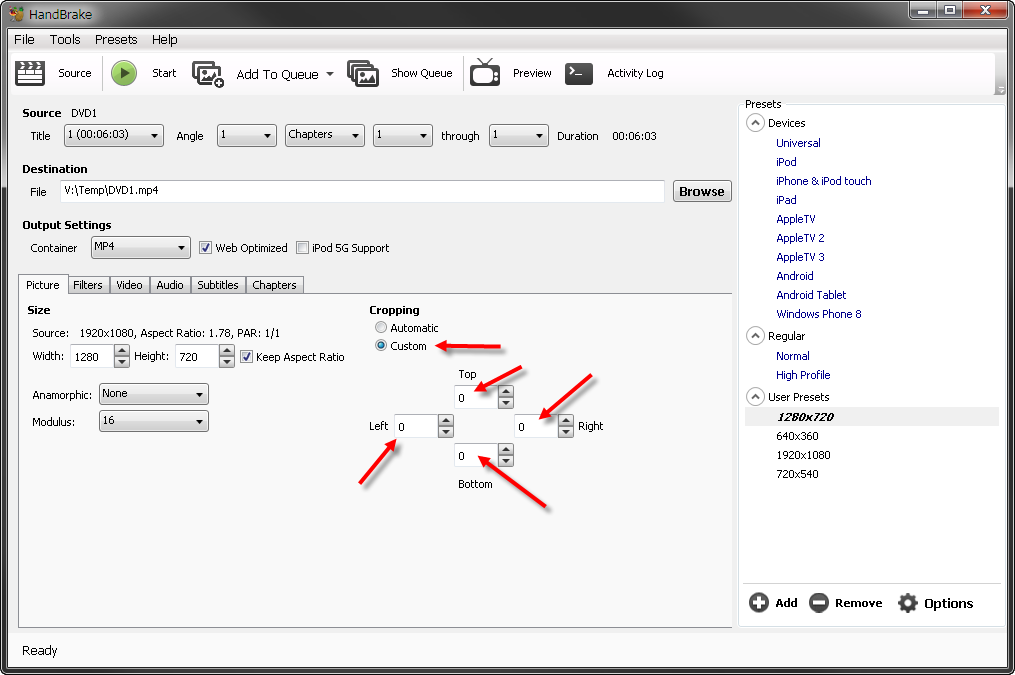The image size is (1015, 675).
Task: Open the Container MP4 dropdown
Action: tap(140, 247)
